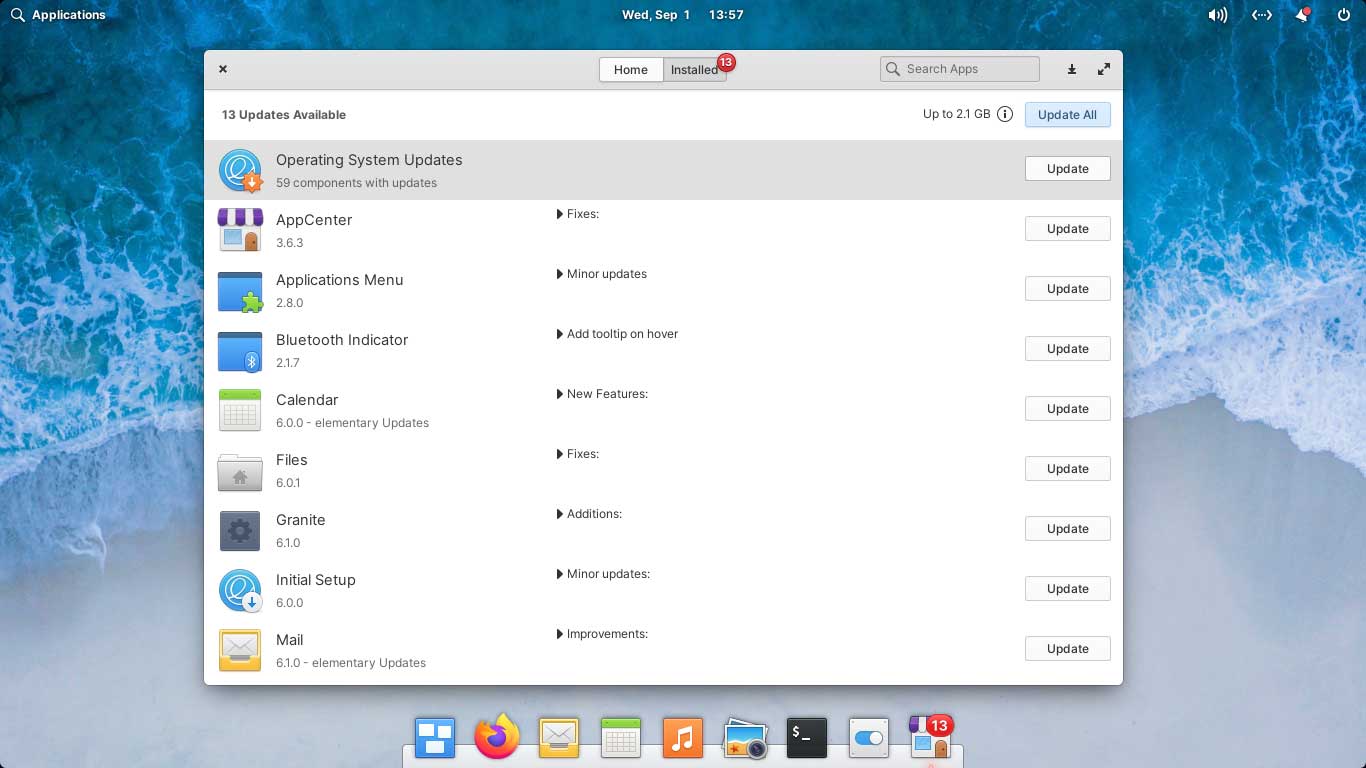Click the Search Apps field

point(959,69)
